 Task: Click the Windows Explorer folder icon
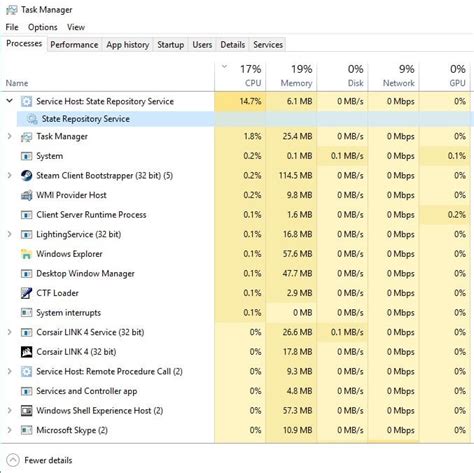(x=26, y=254)
